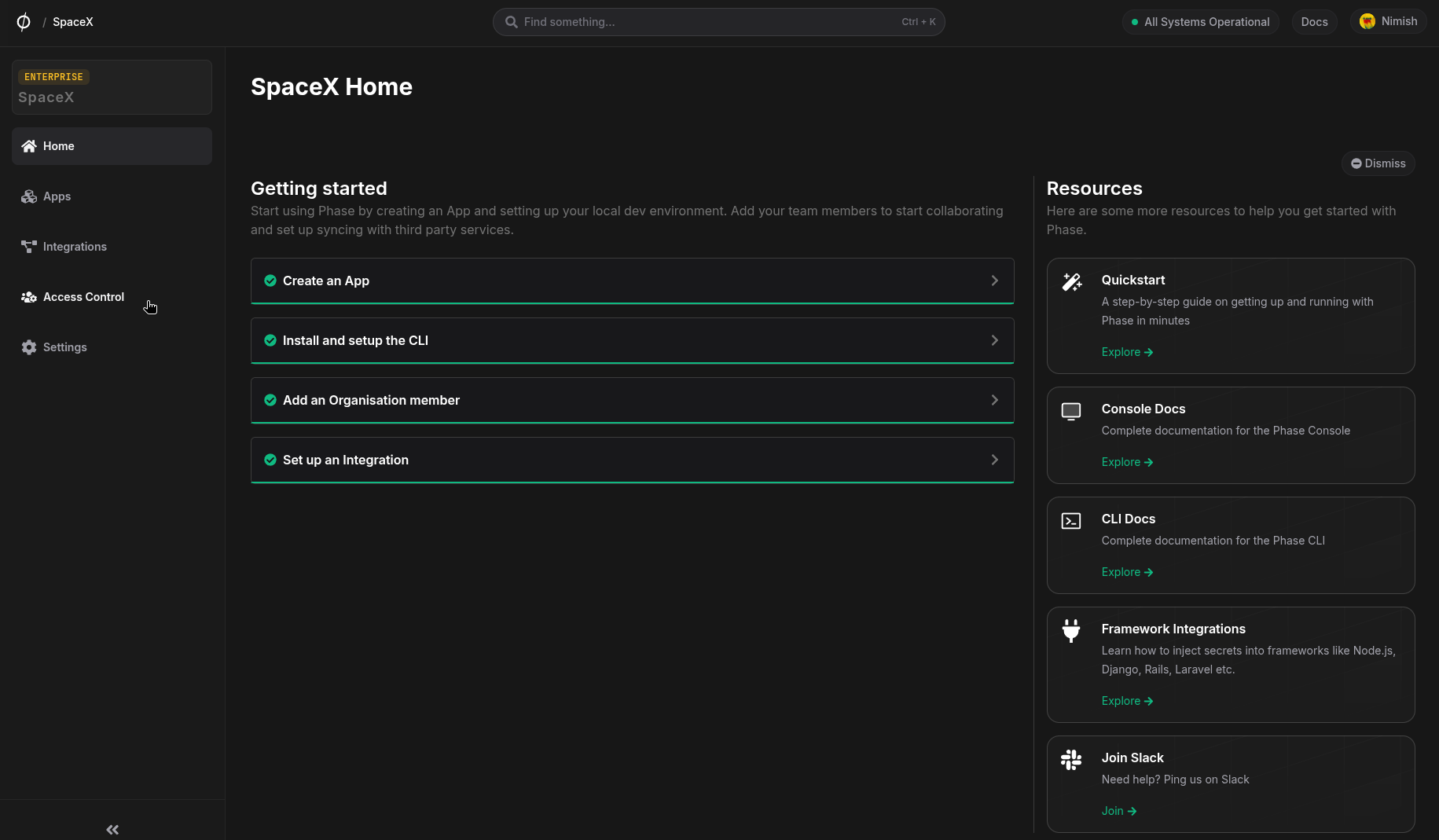1439x840 pixels.
Task: Collapse the sidebar with the double-chevron
Action: [112, 830]
